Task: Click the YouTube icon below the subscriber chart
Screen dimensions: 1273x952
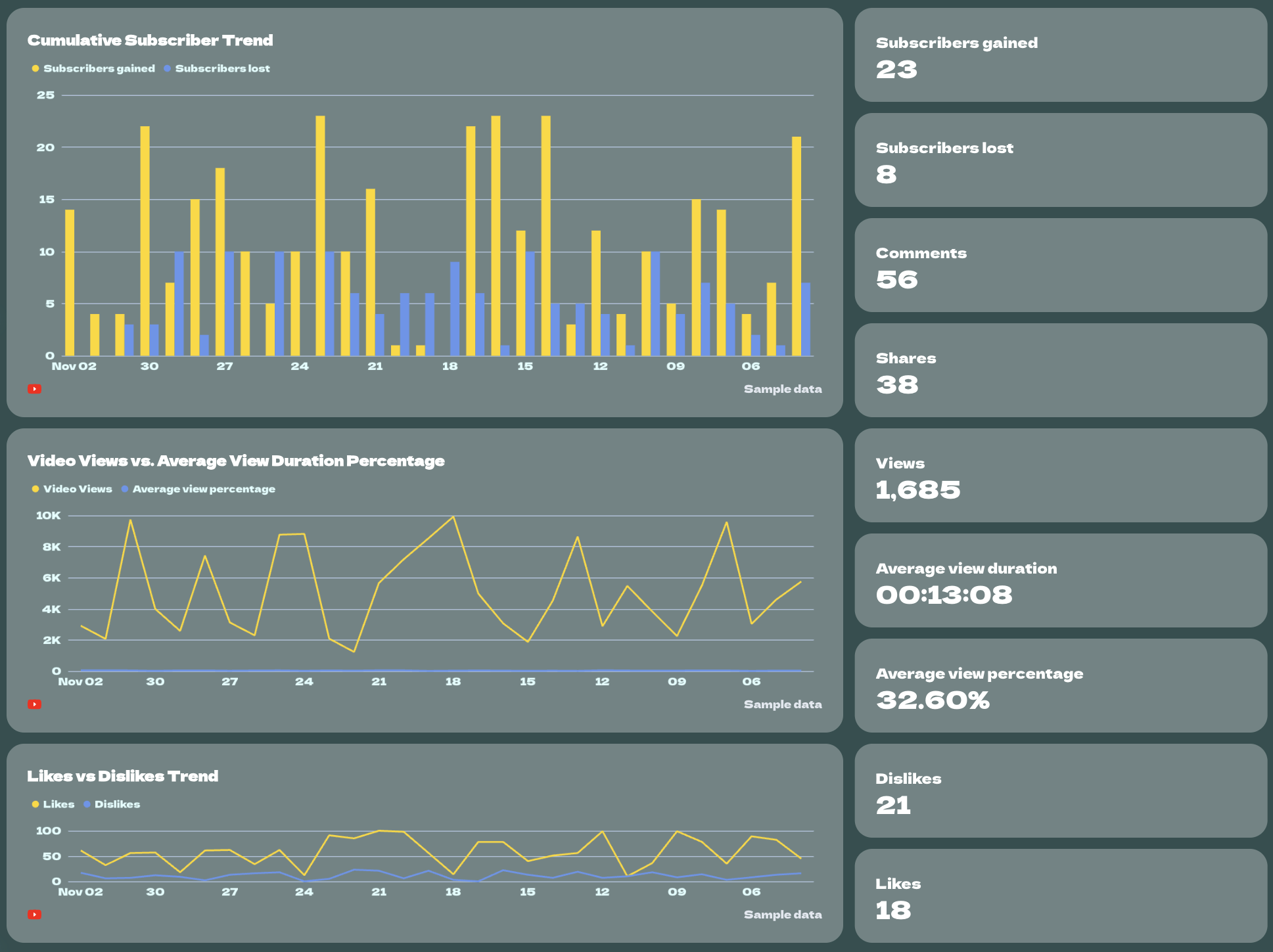Action: tap(35, 388)
